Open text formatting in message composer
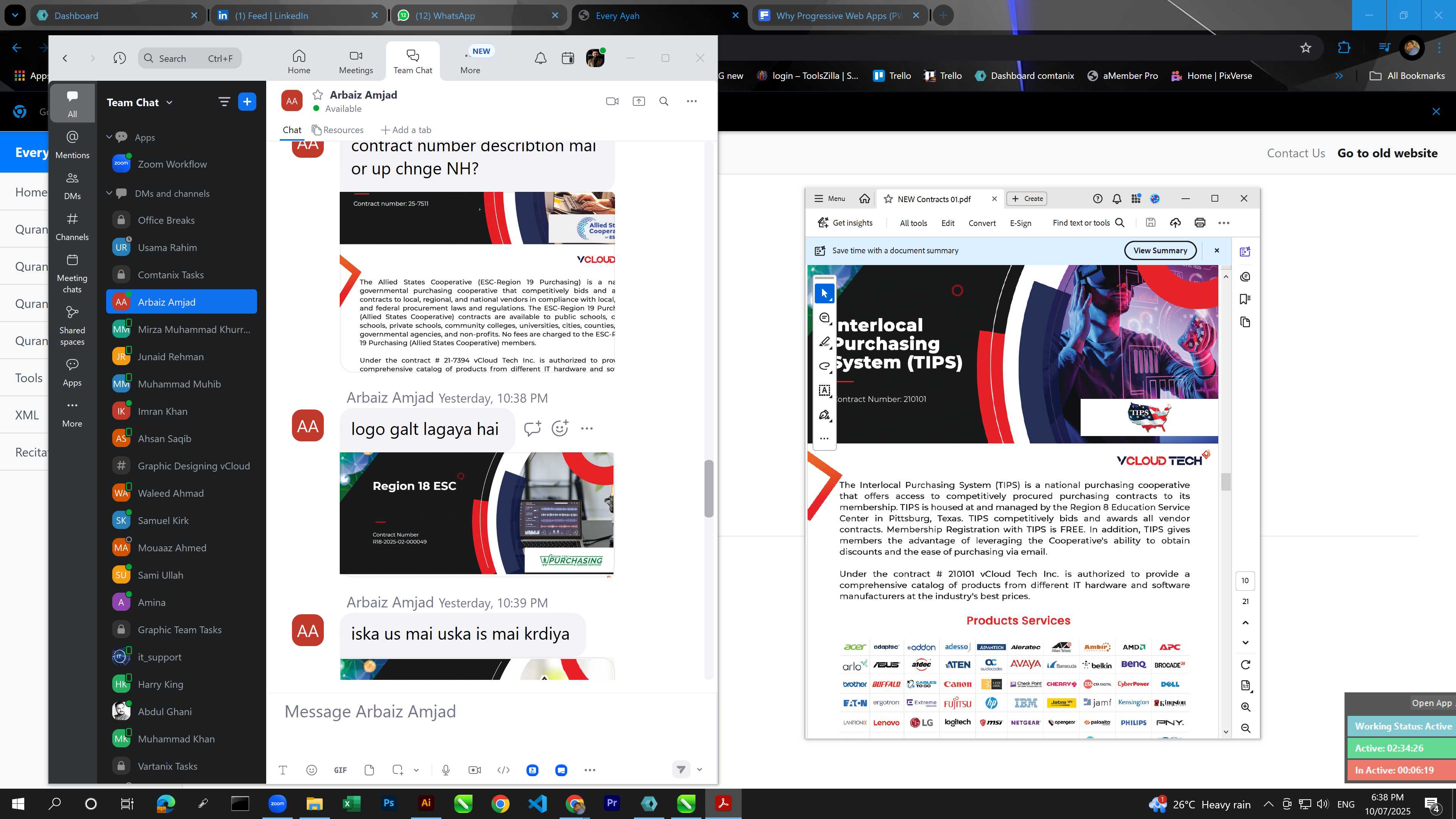 [x=282, y=770]
